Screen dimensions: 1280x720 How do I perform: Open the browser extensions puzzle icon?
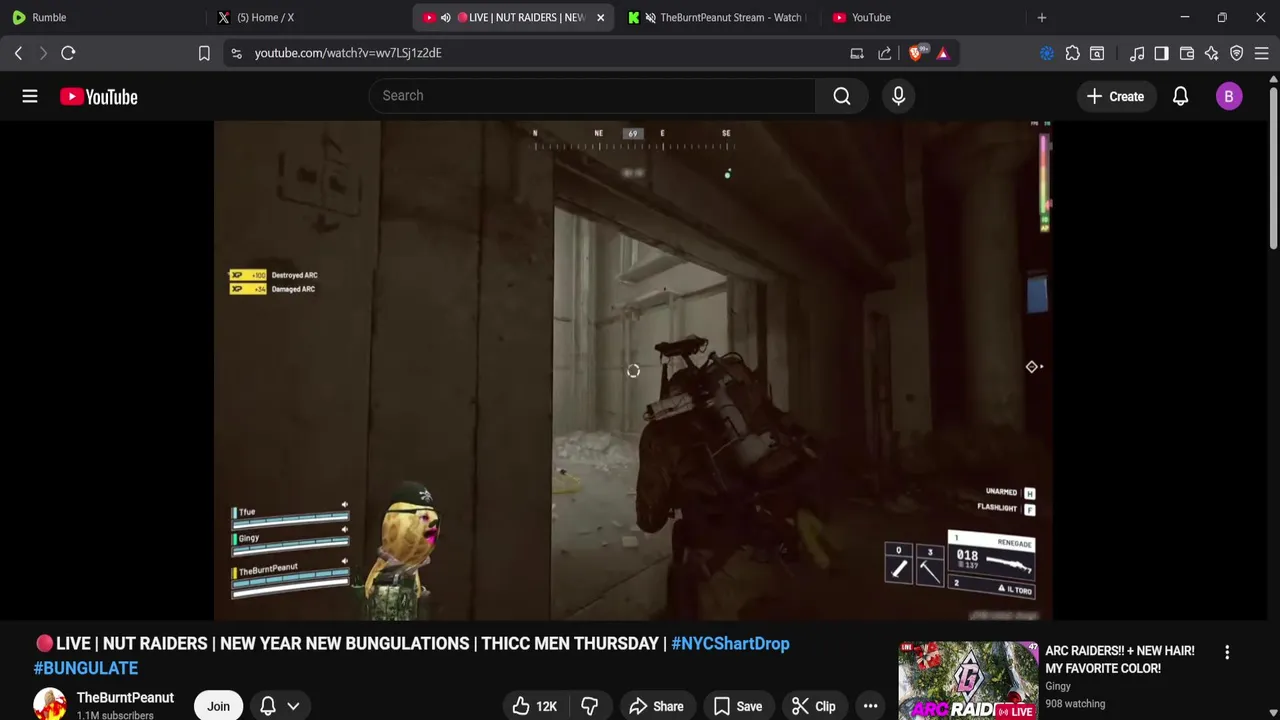(1072, 53)
